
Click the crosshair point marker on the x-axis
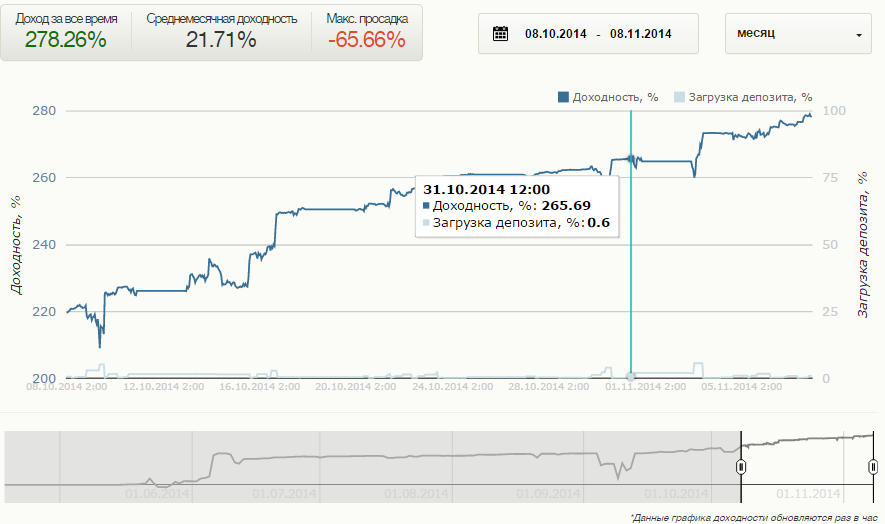631,377
